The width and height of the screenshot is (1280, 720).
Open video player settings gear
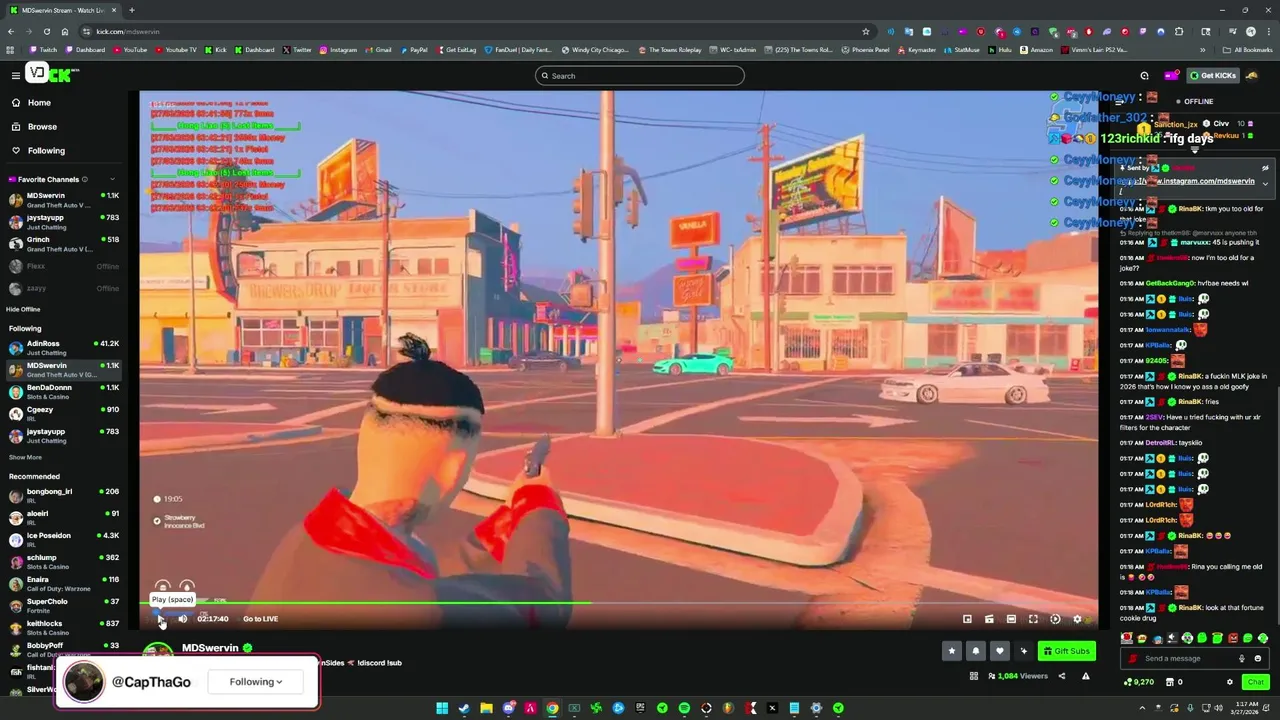[x=1077, y=619]
